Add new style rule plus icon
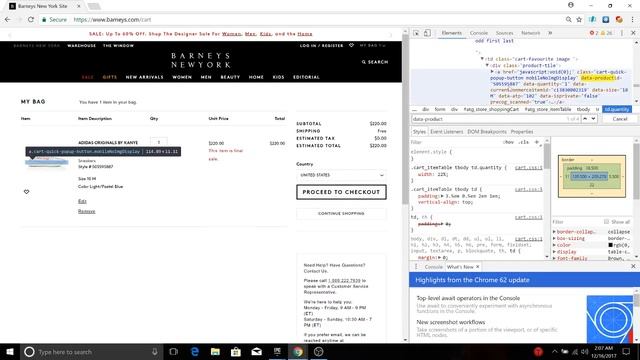Image resolution: width=640 pixels, height=360 pixels. click(x=537, y=142)
